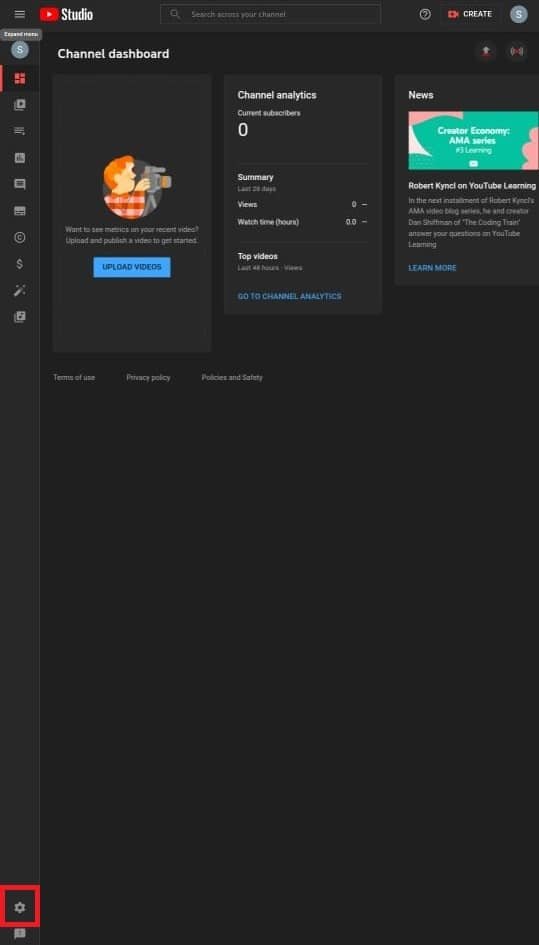Open the Subtitles sidebar icon
539x945 pixels.
(x=20, y=211)
